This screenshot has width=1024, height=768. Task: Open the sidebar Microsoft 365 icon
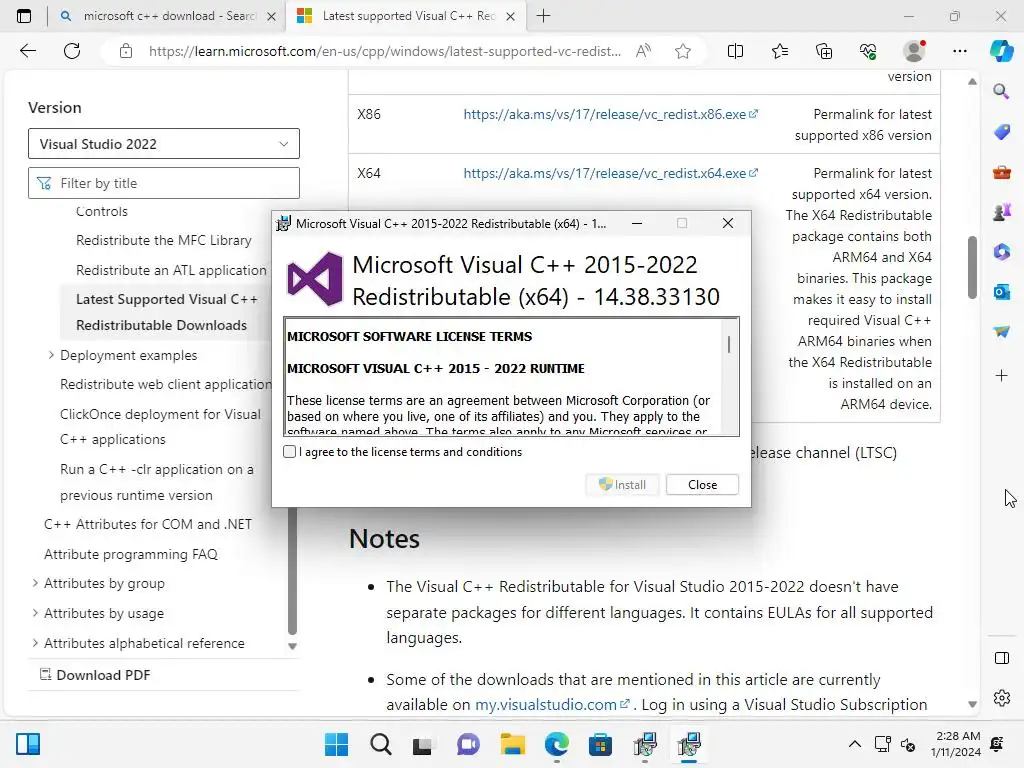pyautogui.click(x=1001, y=251)
